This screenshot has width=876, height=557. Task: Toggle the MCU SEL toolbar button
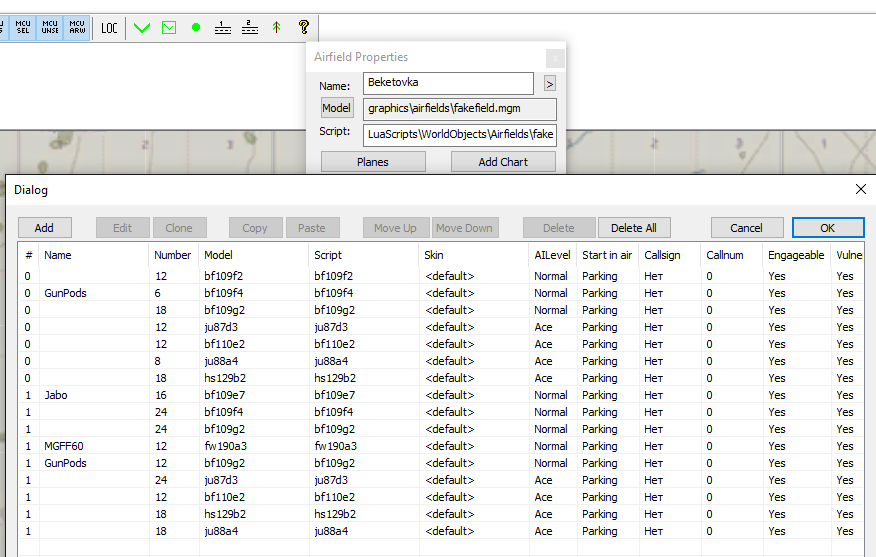[x=23, y=27]
